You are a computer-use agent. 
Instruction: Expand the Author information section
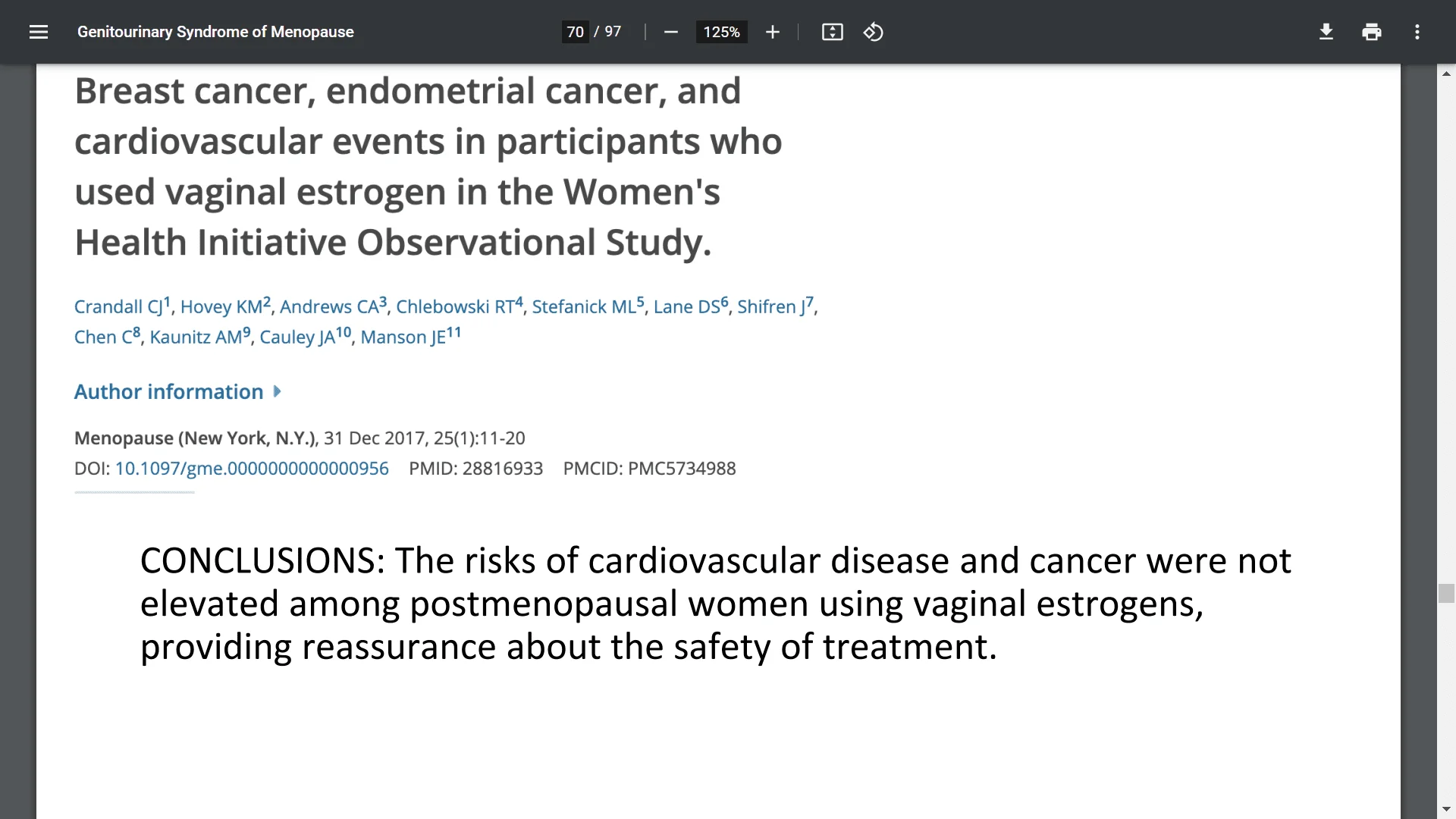point(177,391)
